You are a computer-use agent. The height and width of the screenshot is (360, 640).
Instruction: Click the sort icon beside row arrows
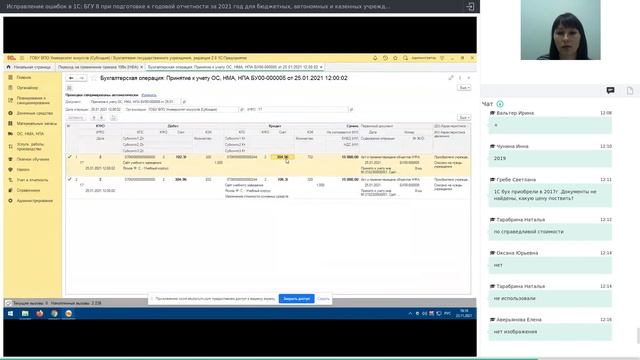(x=113, y=118)
